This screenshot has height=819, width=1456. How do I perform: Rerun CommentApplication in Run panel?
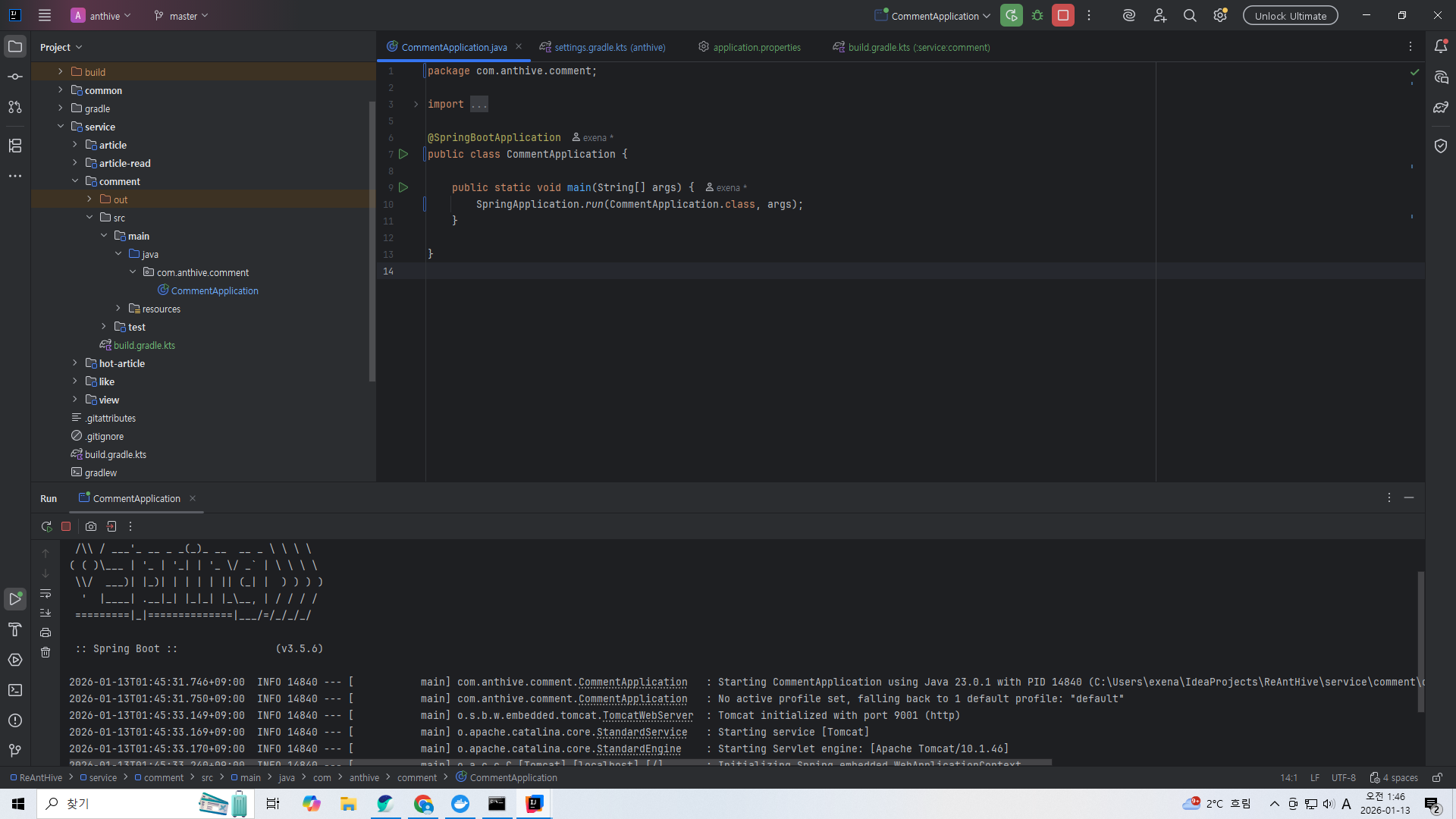coord(46,526)
